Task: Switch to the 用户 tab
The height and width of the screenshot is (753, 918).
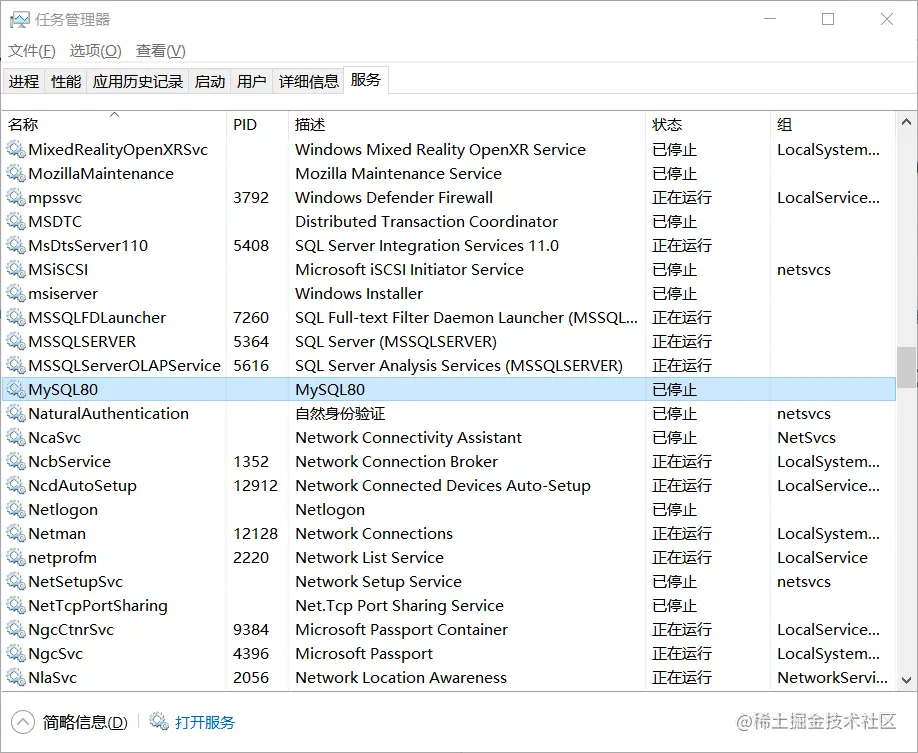Action: coord(252,81)
